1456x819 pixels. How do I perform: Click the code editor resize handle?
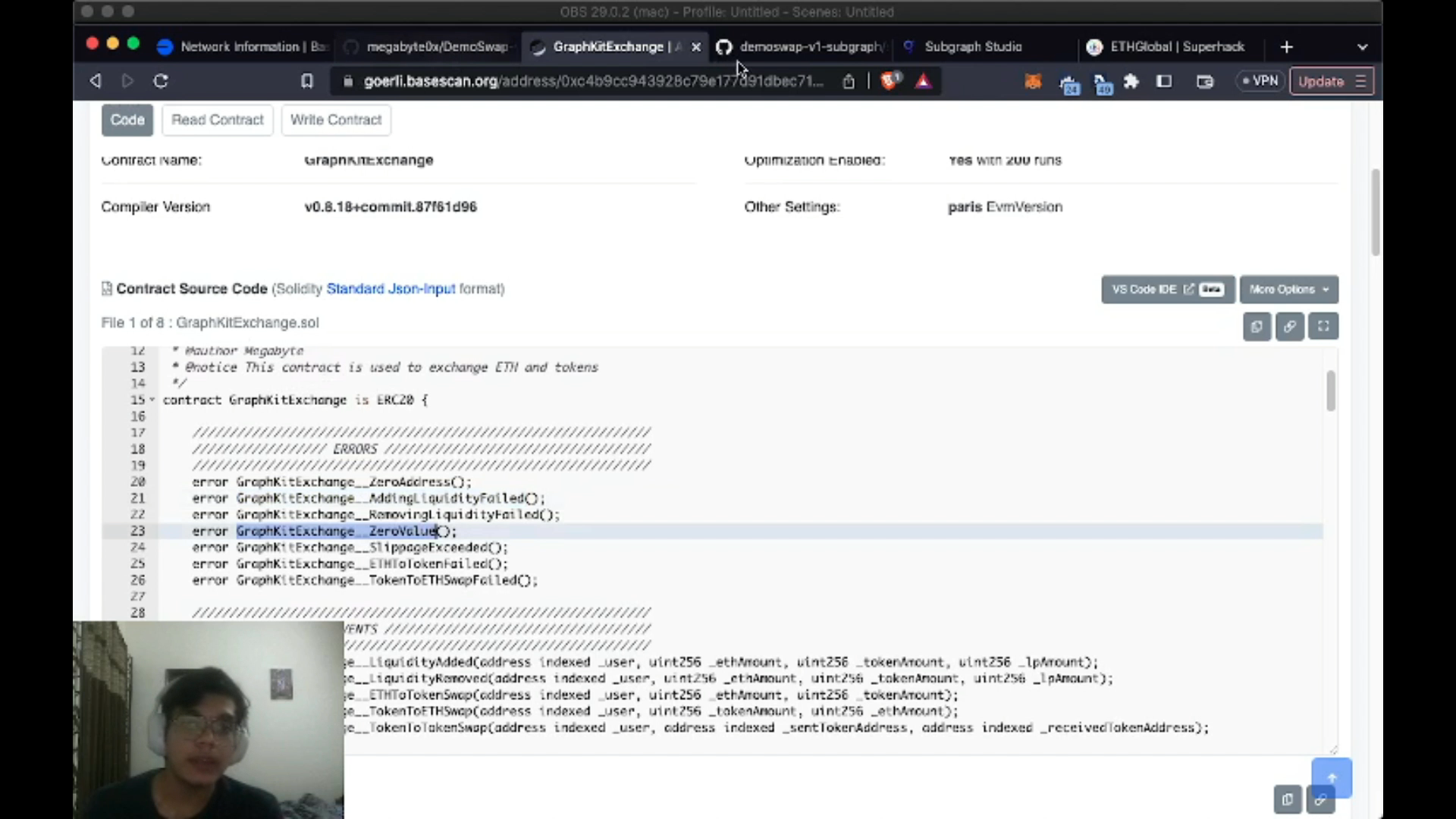tap(1334, 750)
